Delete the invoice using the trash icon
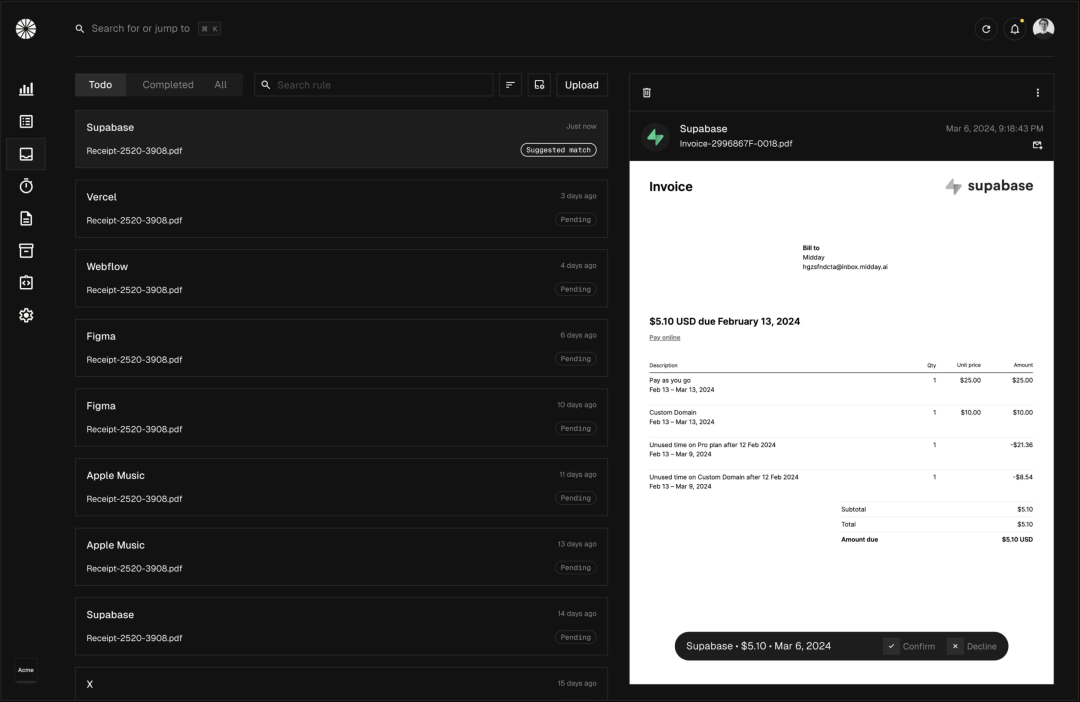 point(646,91)
